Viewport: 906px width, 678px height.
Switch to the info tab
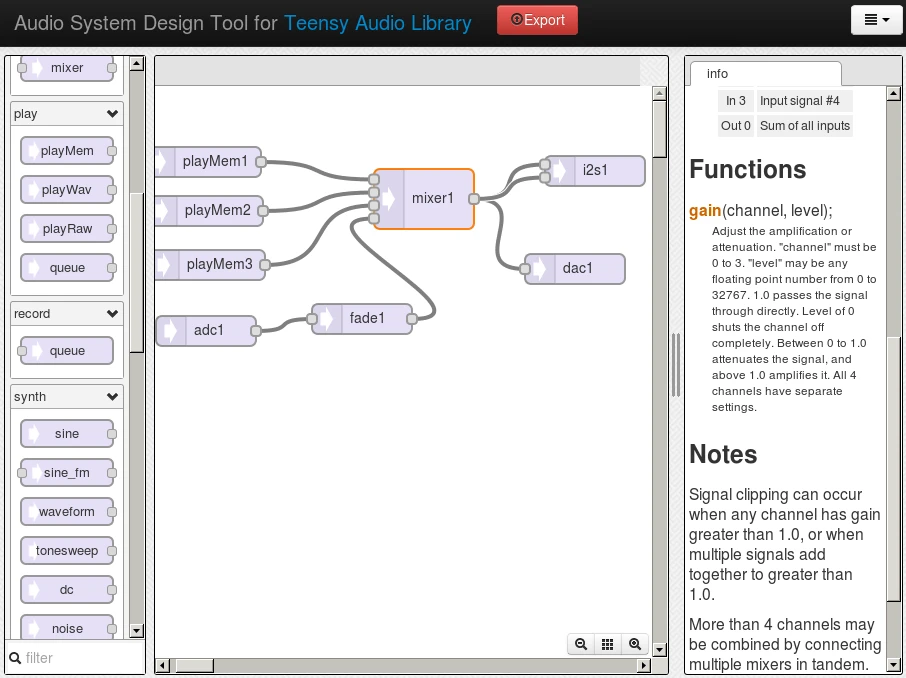coord(718,74)
